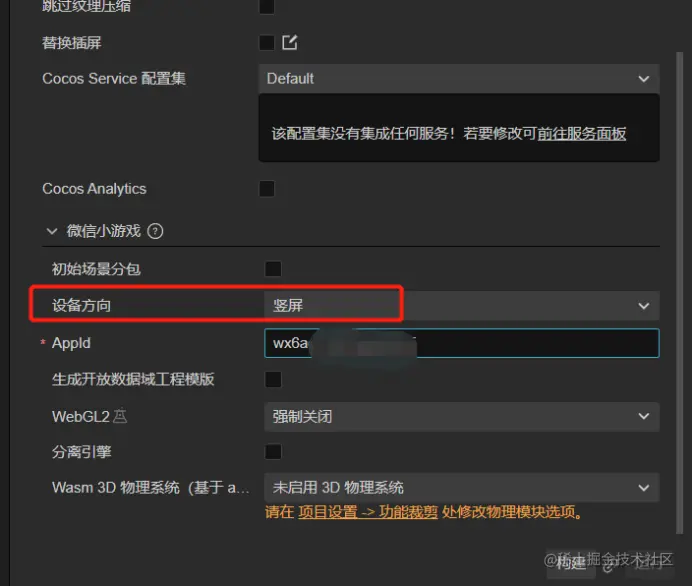Click the Cocos Analytics label
Viewport: 692px width, 586px height.
tap(94, 188)
